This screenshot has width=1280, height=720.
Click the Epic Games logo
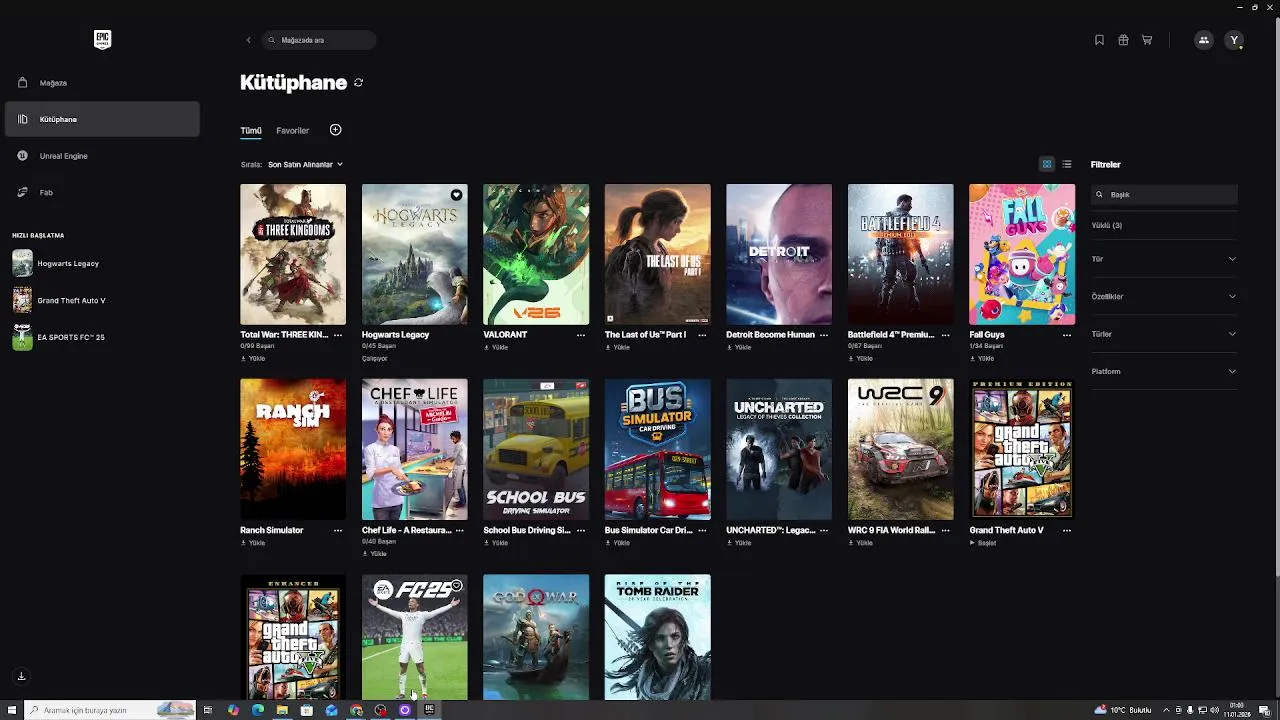pos(102,39)
